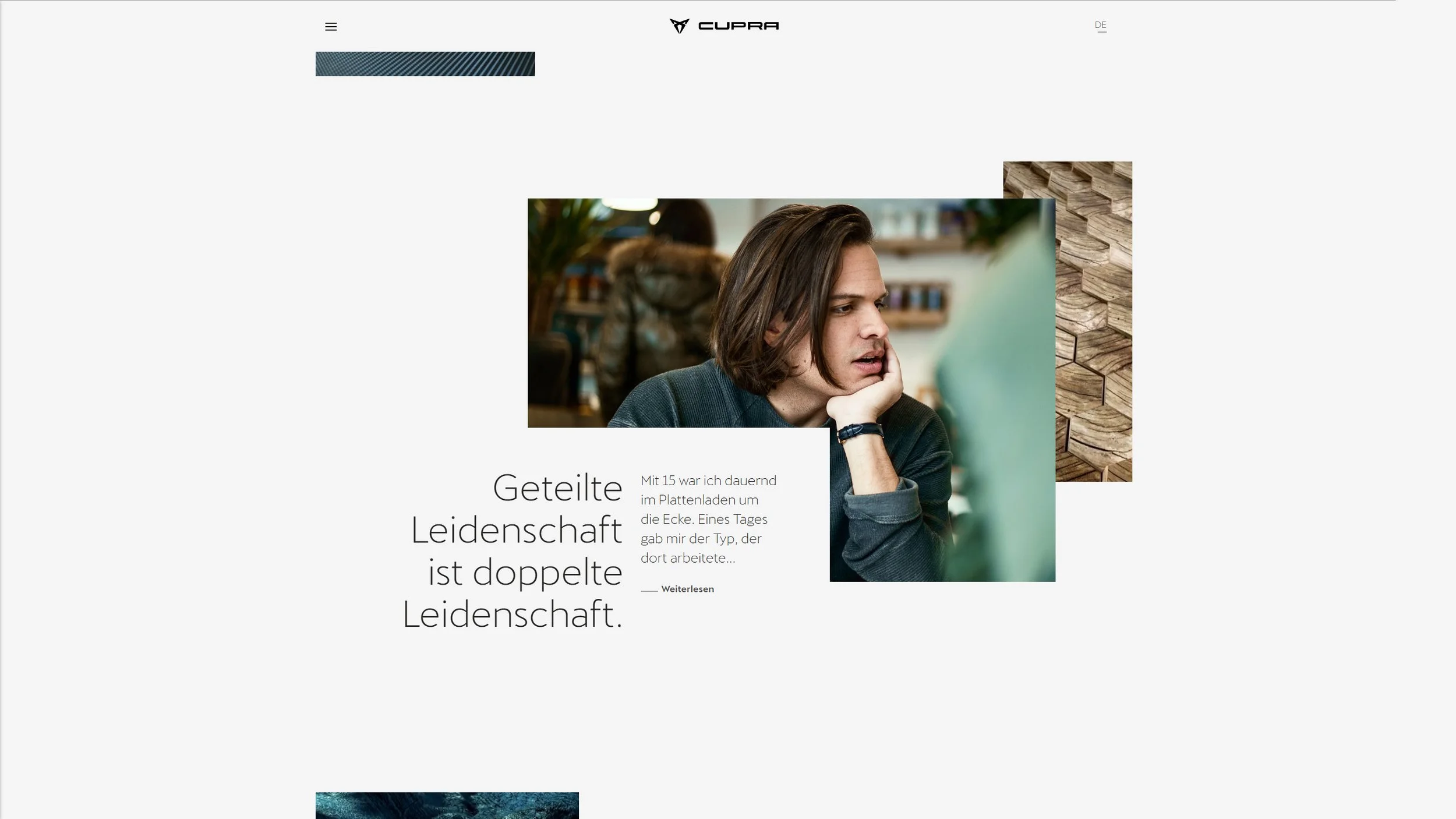Click the vertical scrollbar on the right edge
The image size is (1456, 819).
[x=1449, y=408]
